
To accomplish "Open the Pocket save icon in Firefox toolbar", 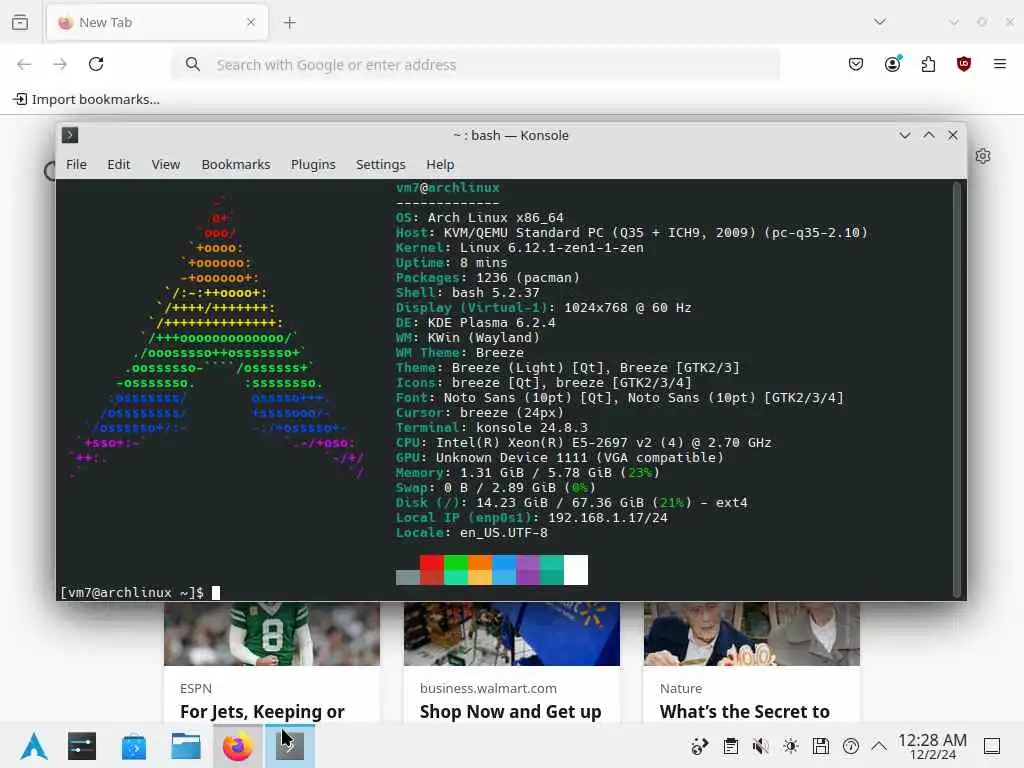I will click(x=856, y=64).
